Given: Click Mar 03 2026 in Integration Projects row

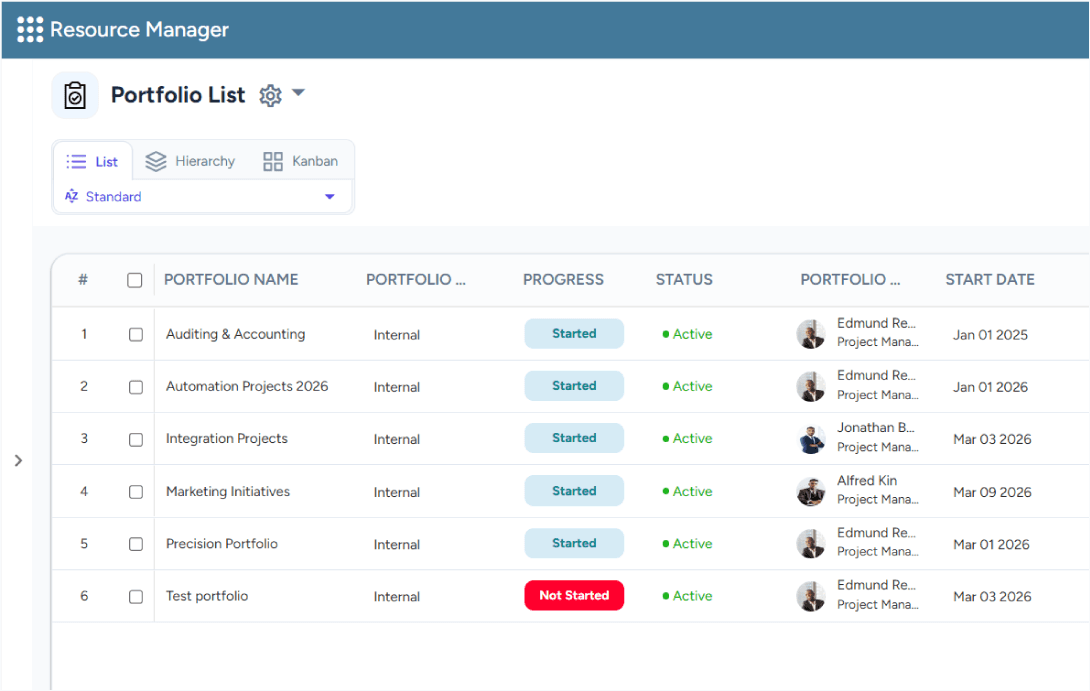Looking at the screenshot, I should (x=992, y=439).
